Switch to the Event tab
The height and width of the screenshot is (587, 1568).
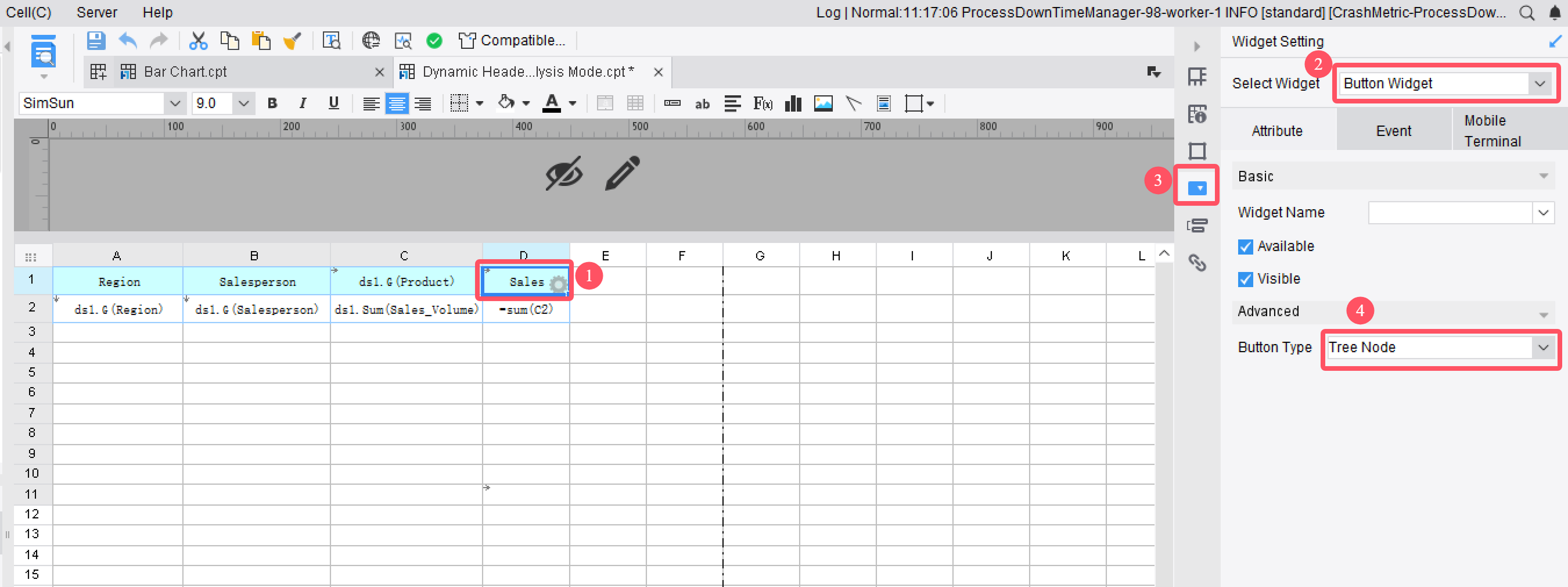tap(1393, 131)
